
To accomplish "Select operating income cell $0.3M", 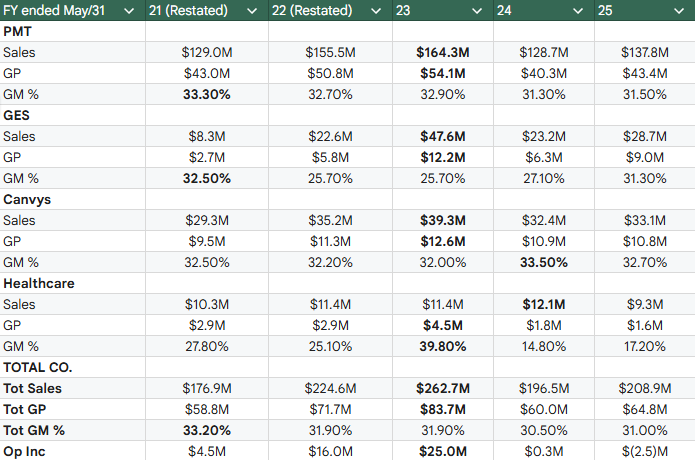I will coord(544,451).
